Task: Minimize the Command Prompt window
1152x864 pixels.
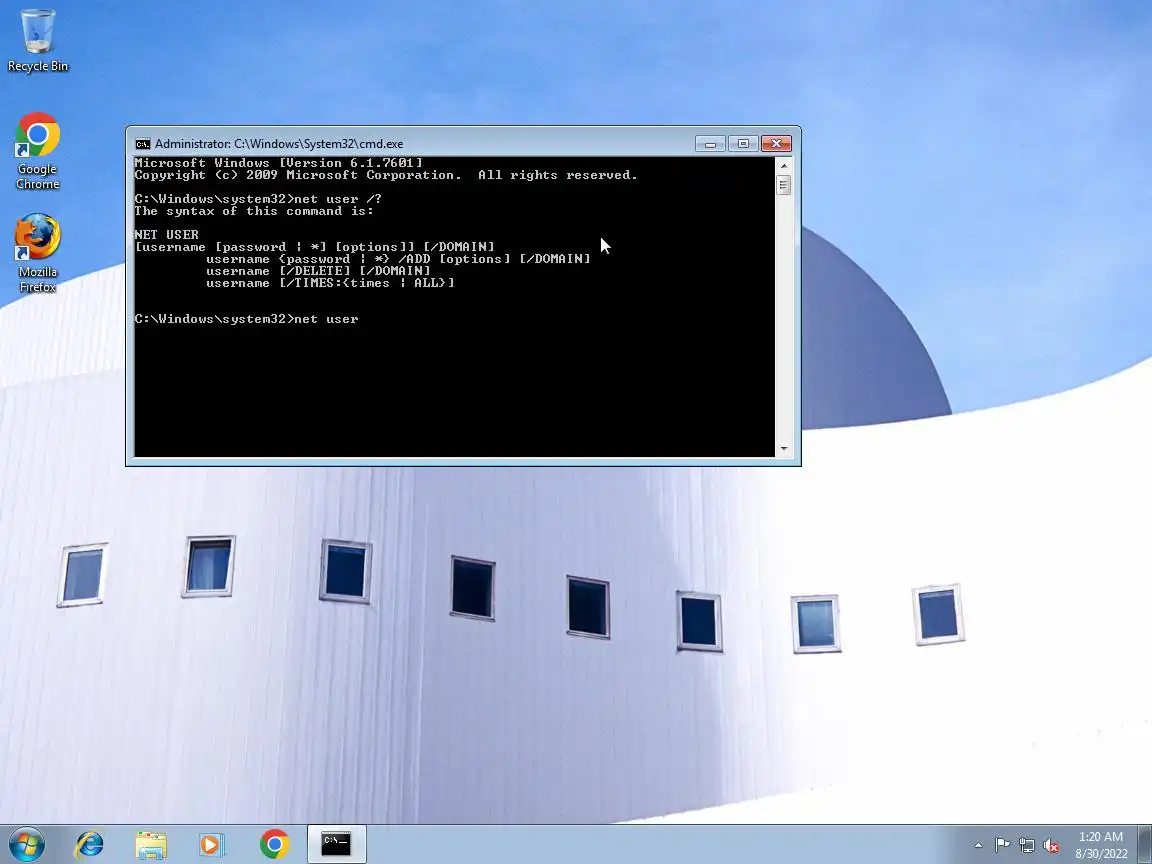Action: (x=710, y=144)
